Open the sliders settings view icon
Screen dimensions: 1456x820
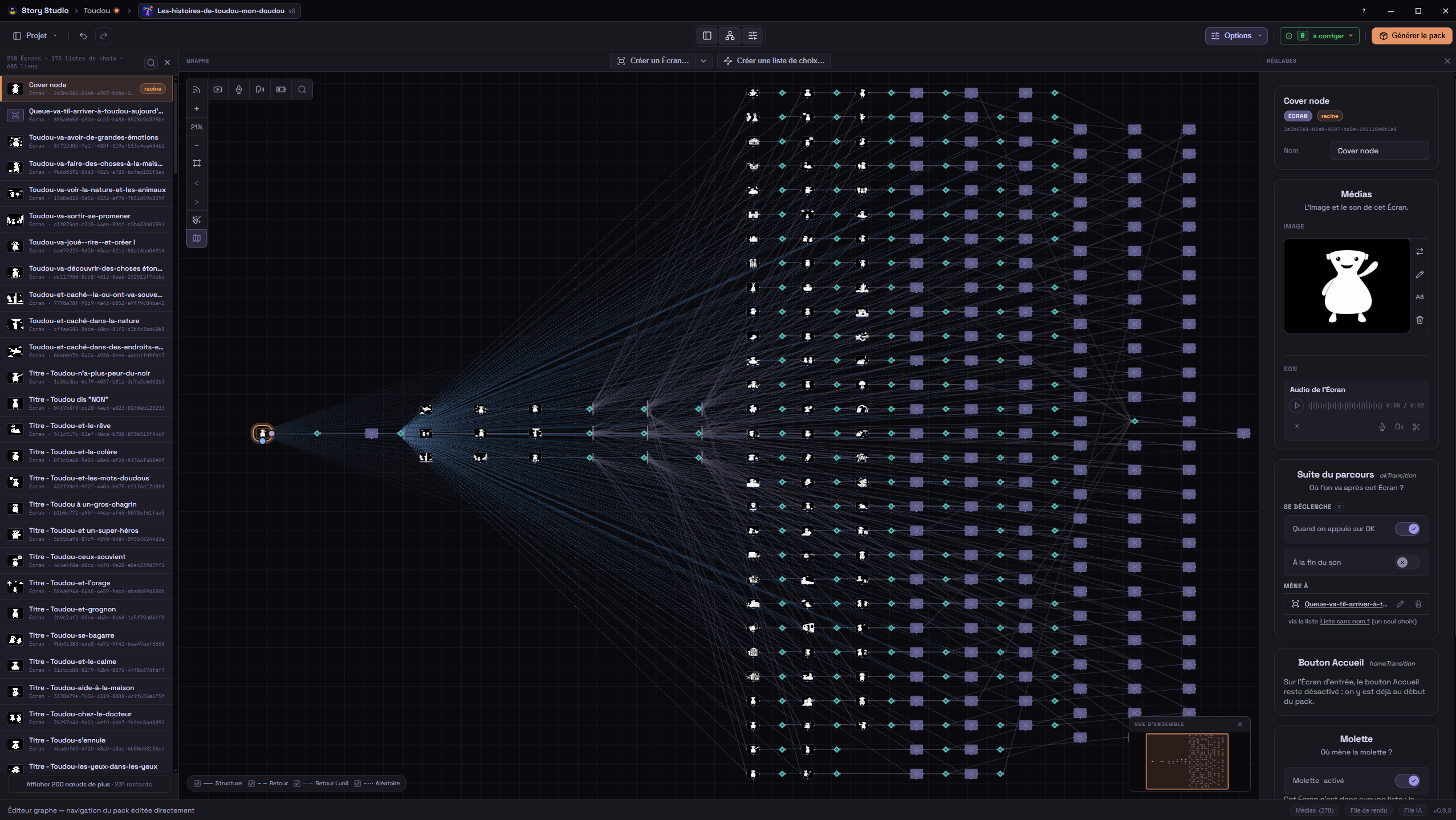(x=753, y=36)
